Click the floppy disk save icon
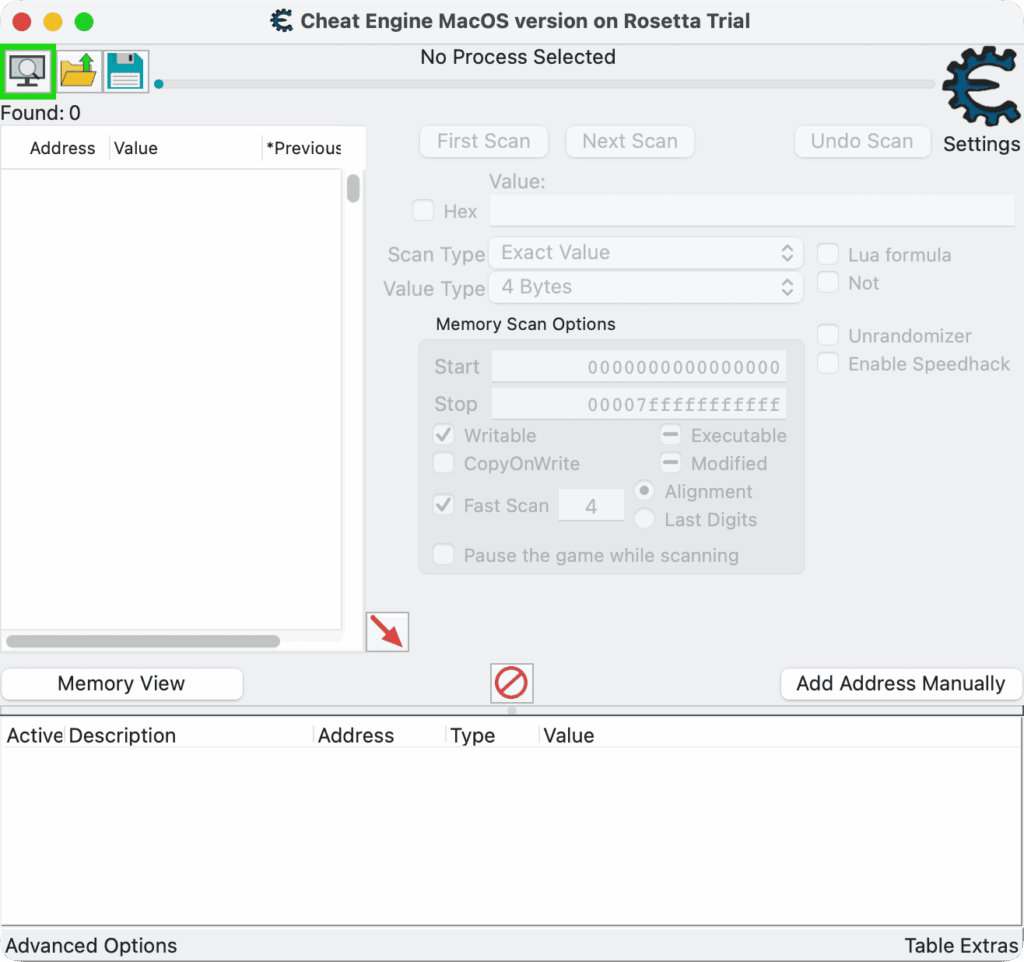Viewport: 1024px width, 962px height. pyautogui.click(x=126, y=71)
